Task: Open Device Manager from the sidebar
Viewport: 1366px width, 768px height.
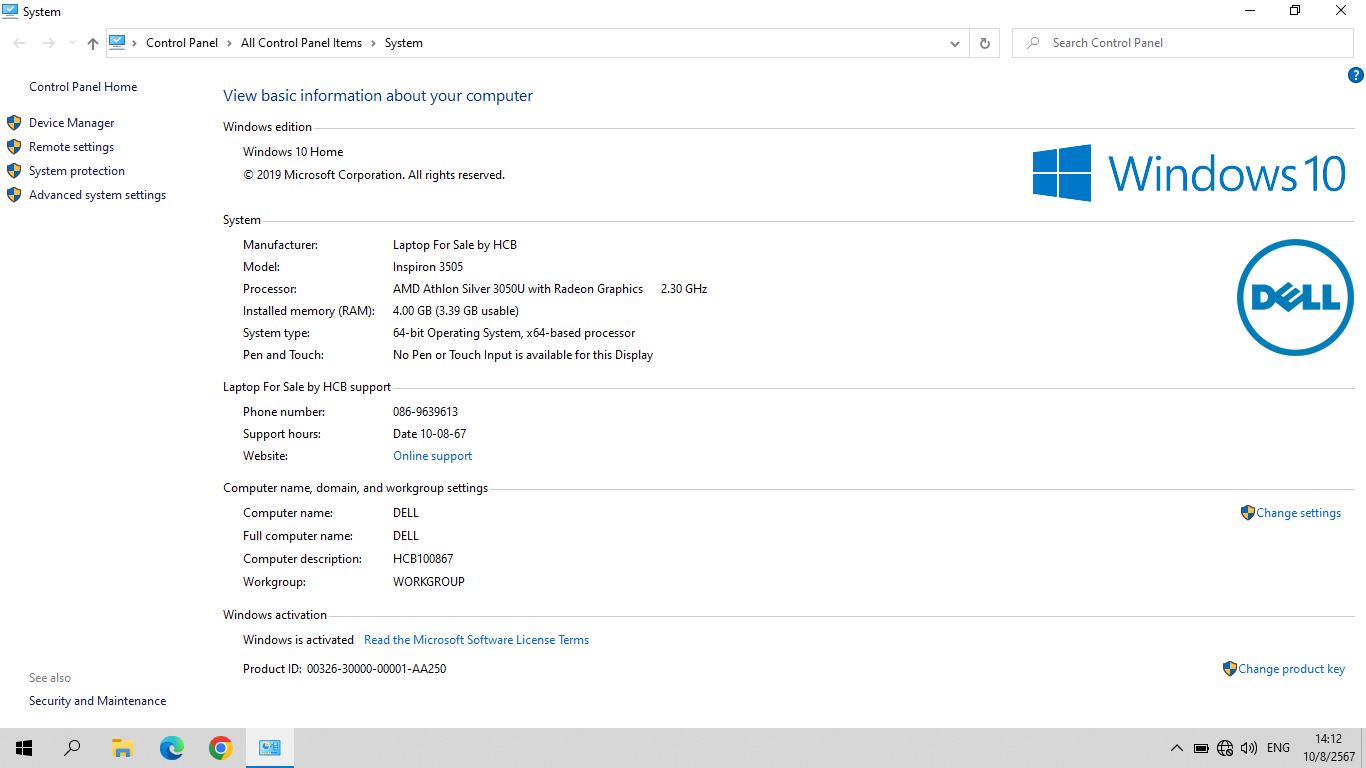Action: pos(71,123)
